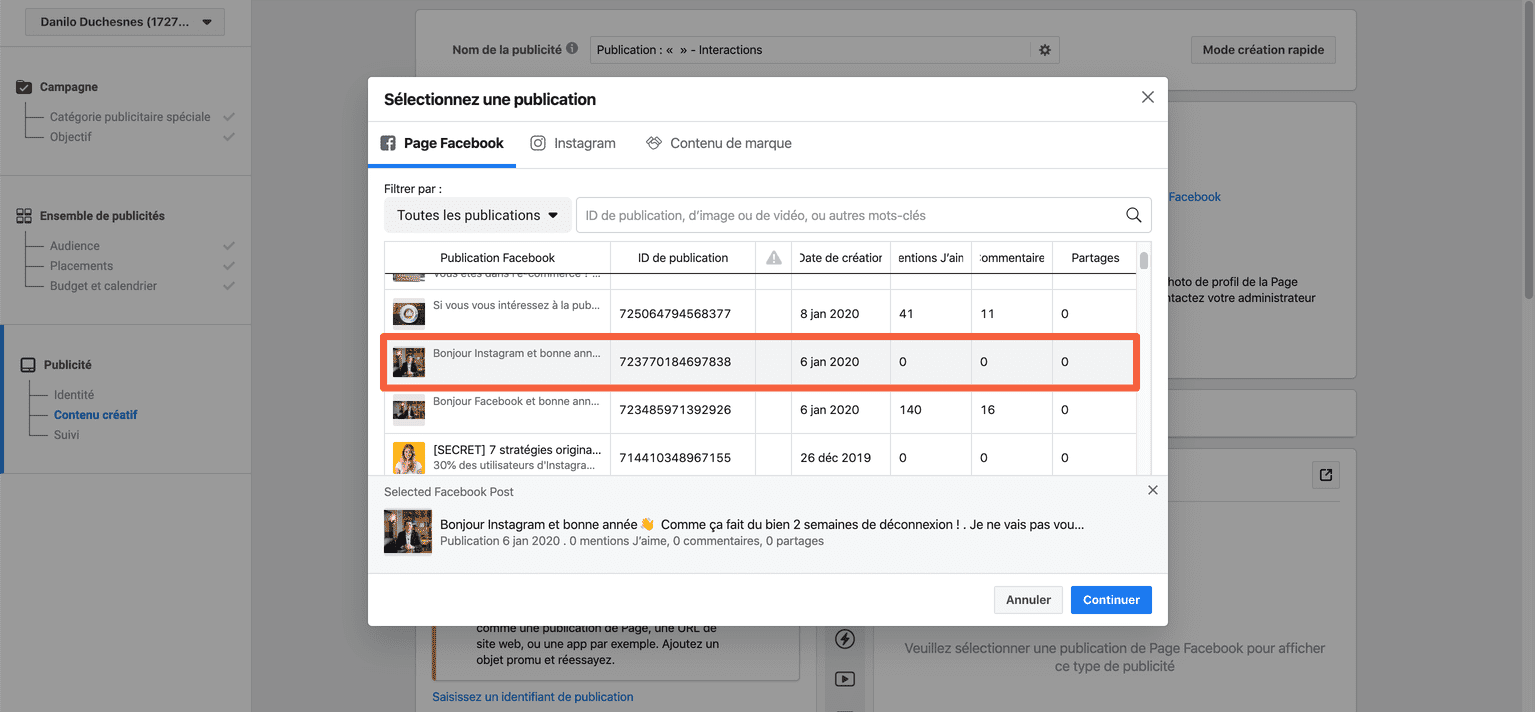Click the publication ID search field
This screenshot has width=1535, height=712.
[x=850, y=215]
